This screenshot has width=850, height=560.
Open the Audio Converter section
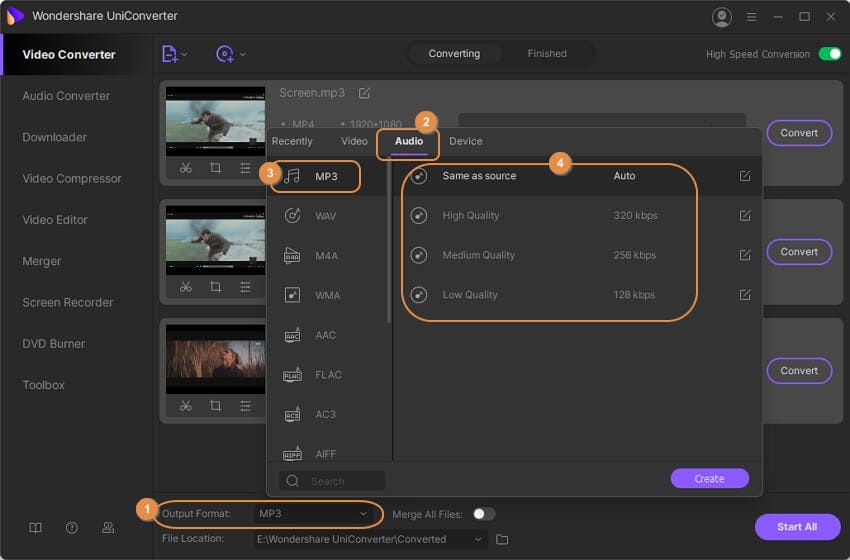[66, 96]
